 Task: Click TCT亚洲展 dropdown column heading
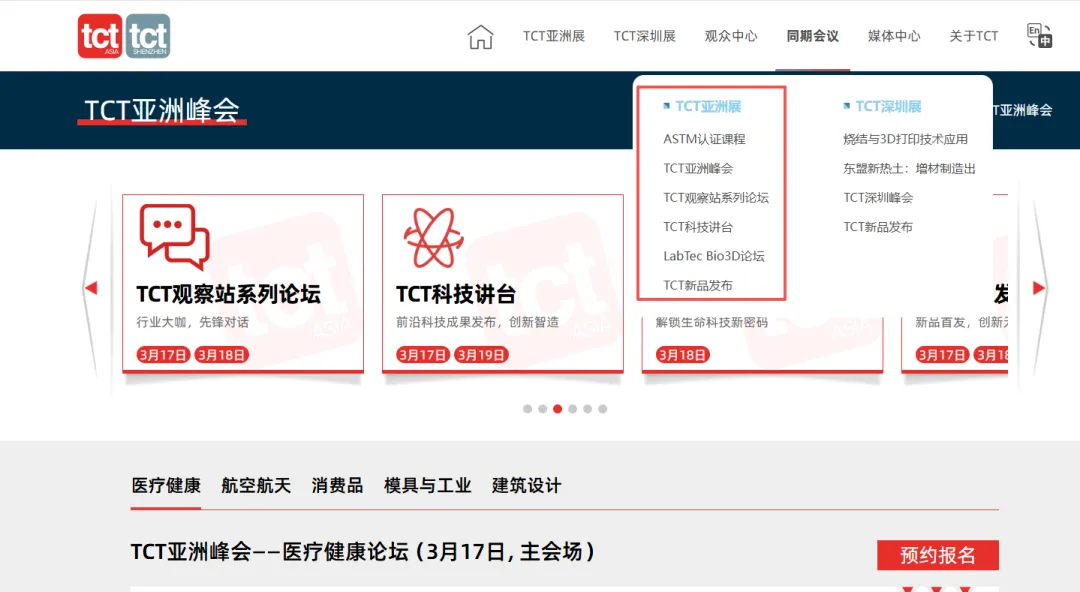point(707,107)
